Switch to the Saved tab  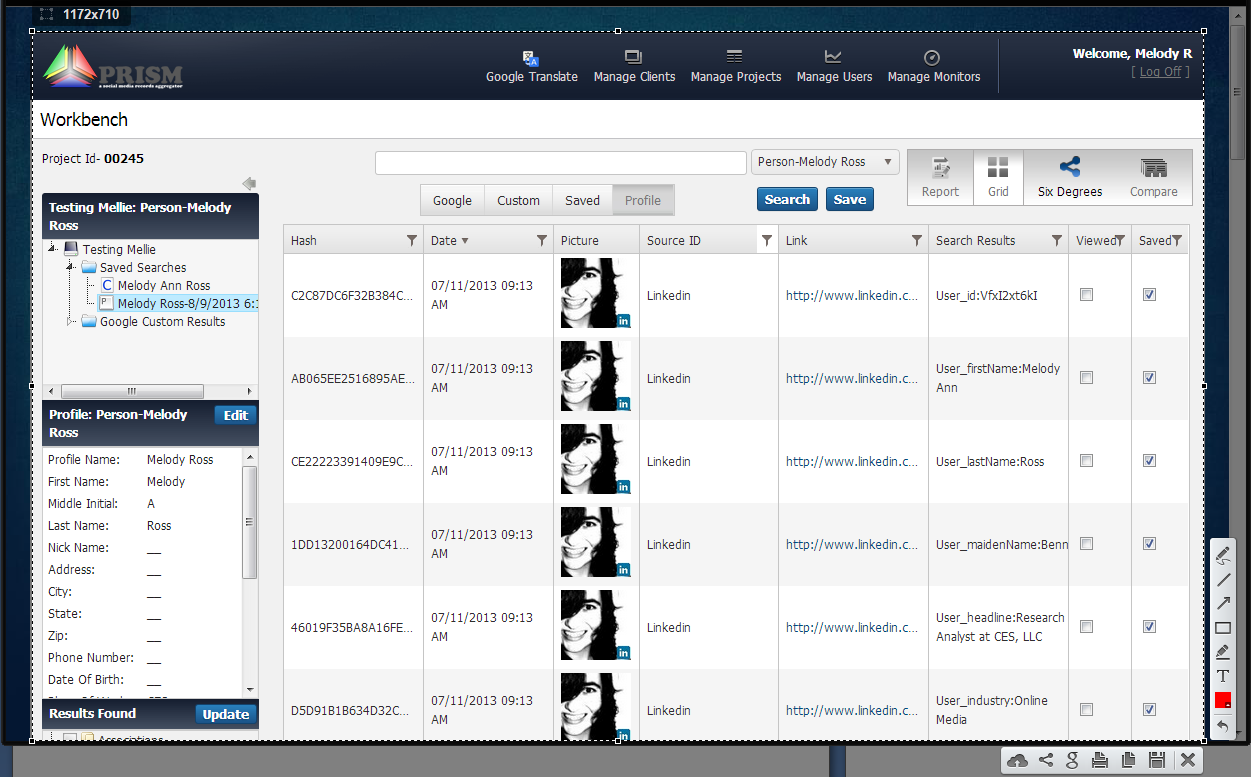(x=582, y=200)
